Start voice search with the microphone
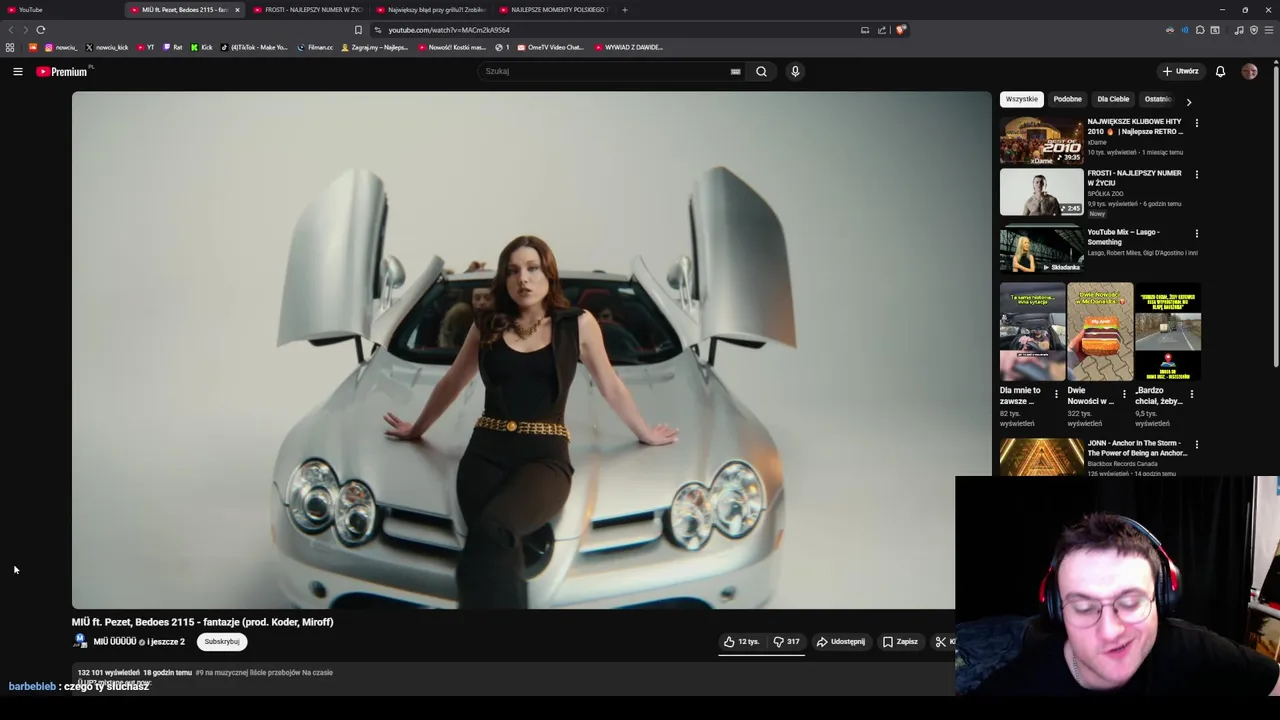The height and width of the screenshot is (720, 1280). click(795, 71)
